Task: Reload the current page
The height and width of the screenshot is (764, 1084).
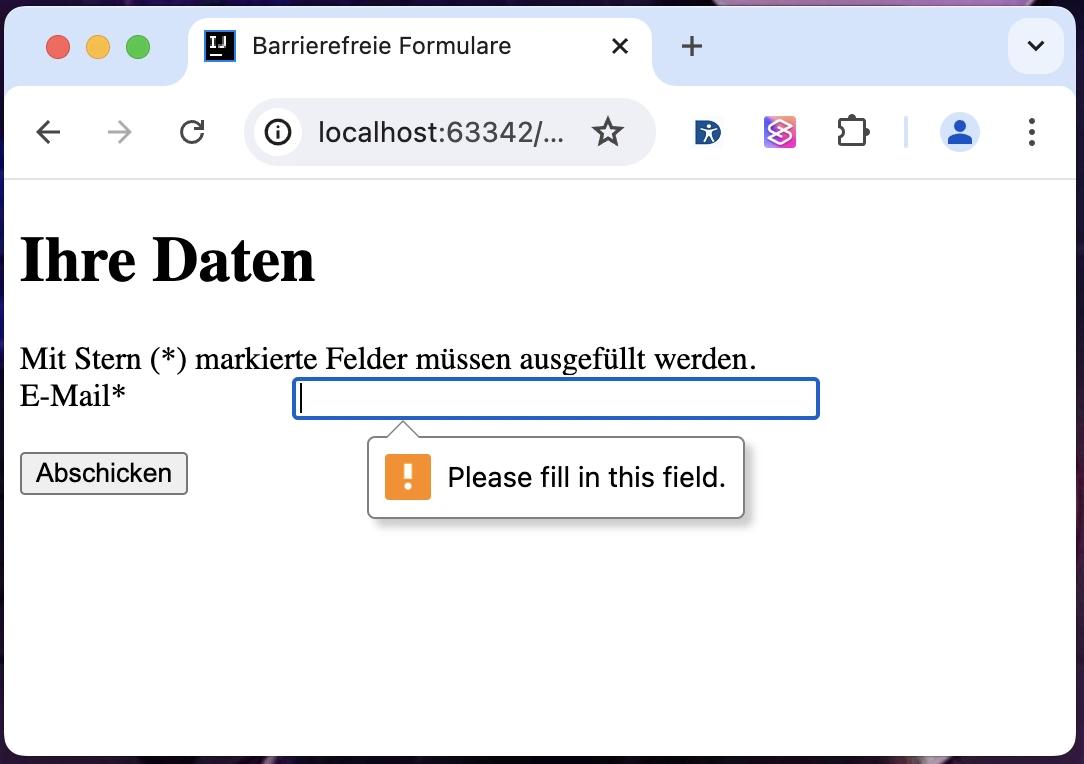Action: [191, 132]
